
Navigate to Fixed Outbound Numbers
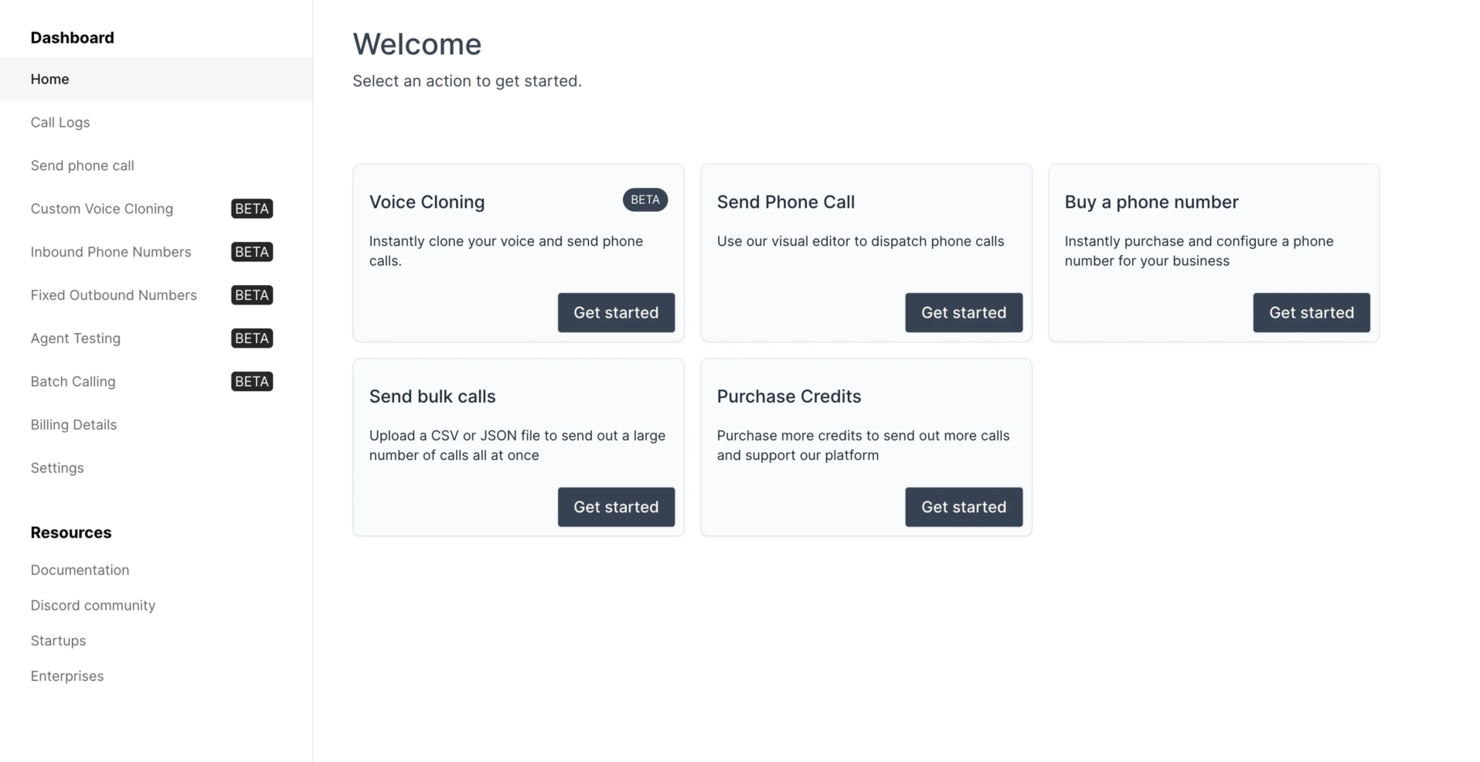coord(156,294)
